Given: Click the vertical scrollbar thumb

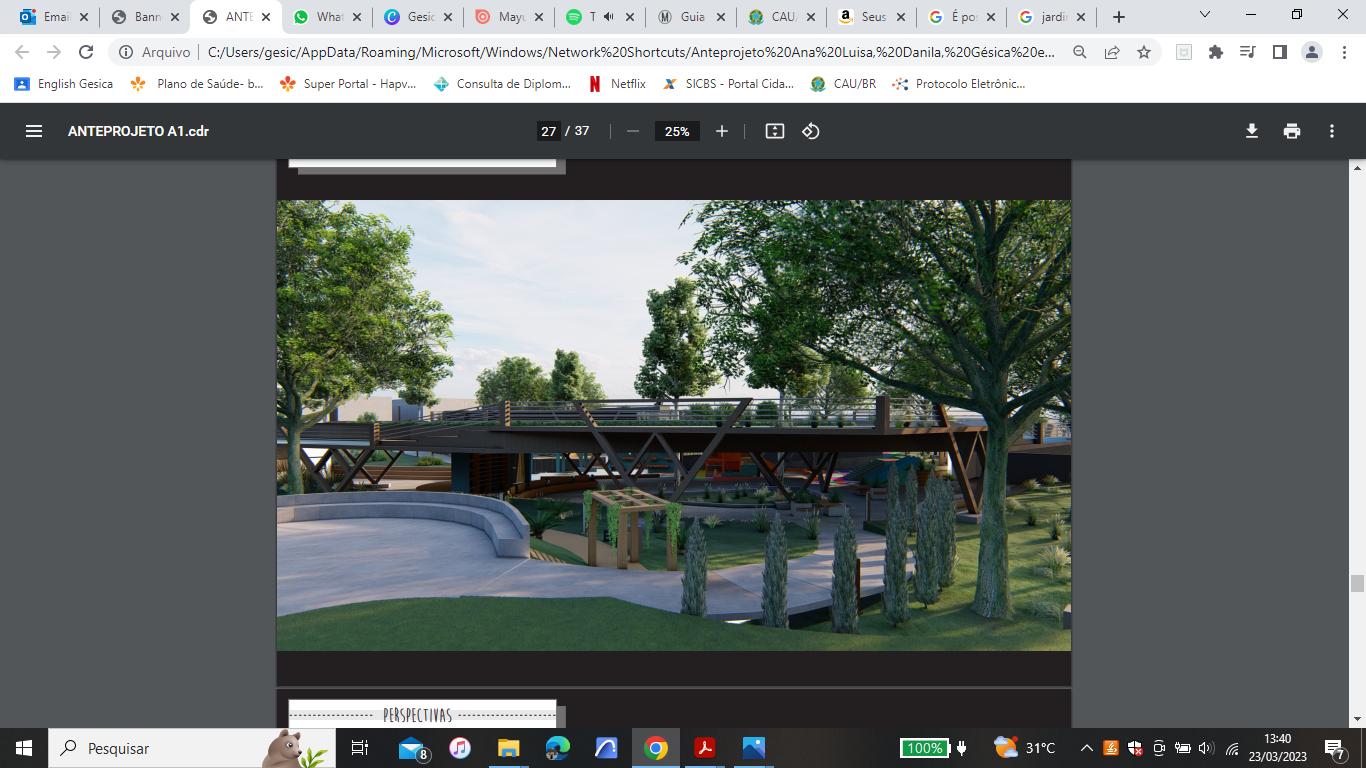Looking at the screenshot, I should point(1357,584).
